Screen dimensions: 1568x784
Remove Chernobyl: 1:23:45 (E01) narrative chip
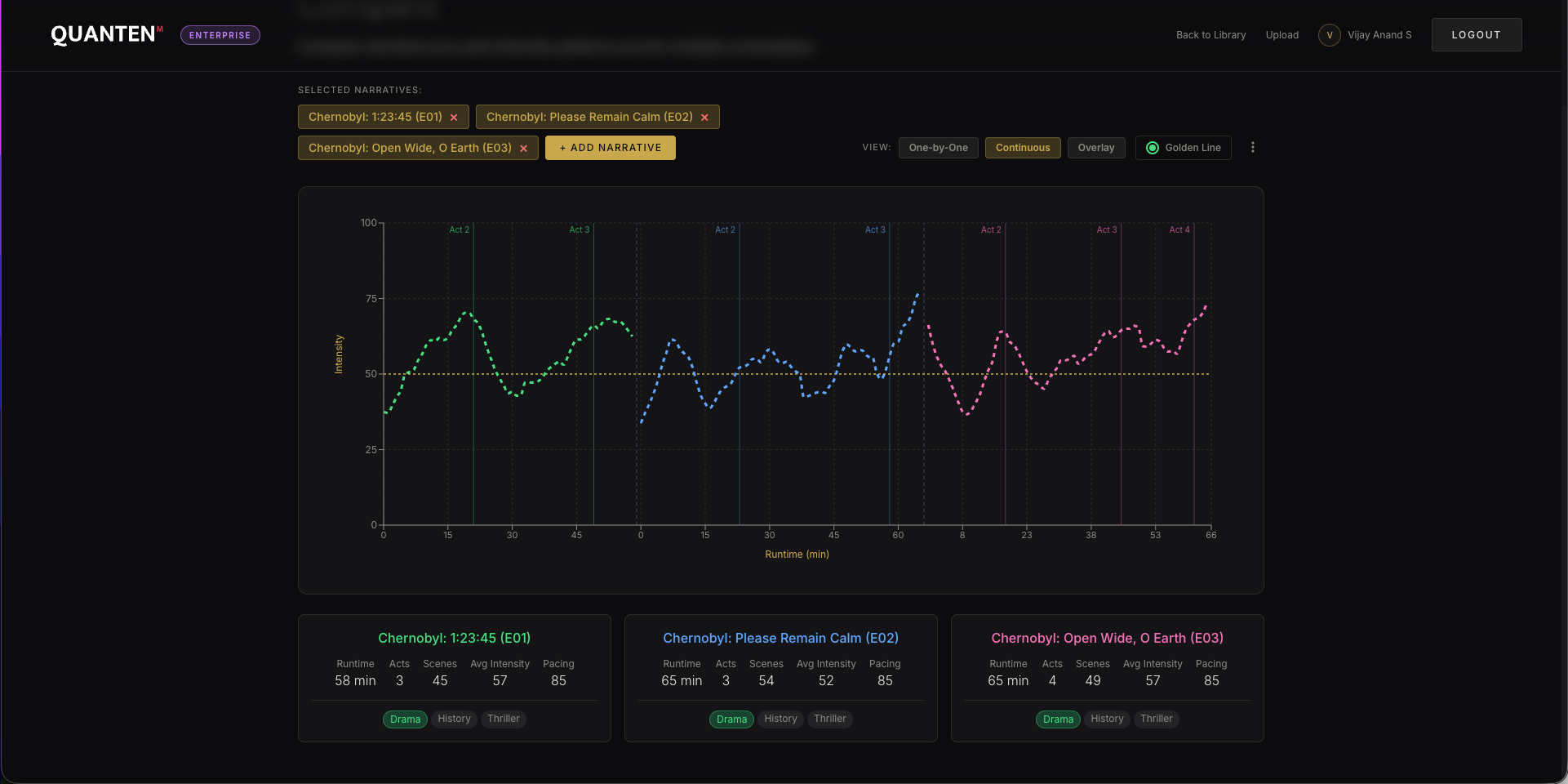[x=454, y=118]
